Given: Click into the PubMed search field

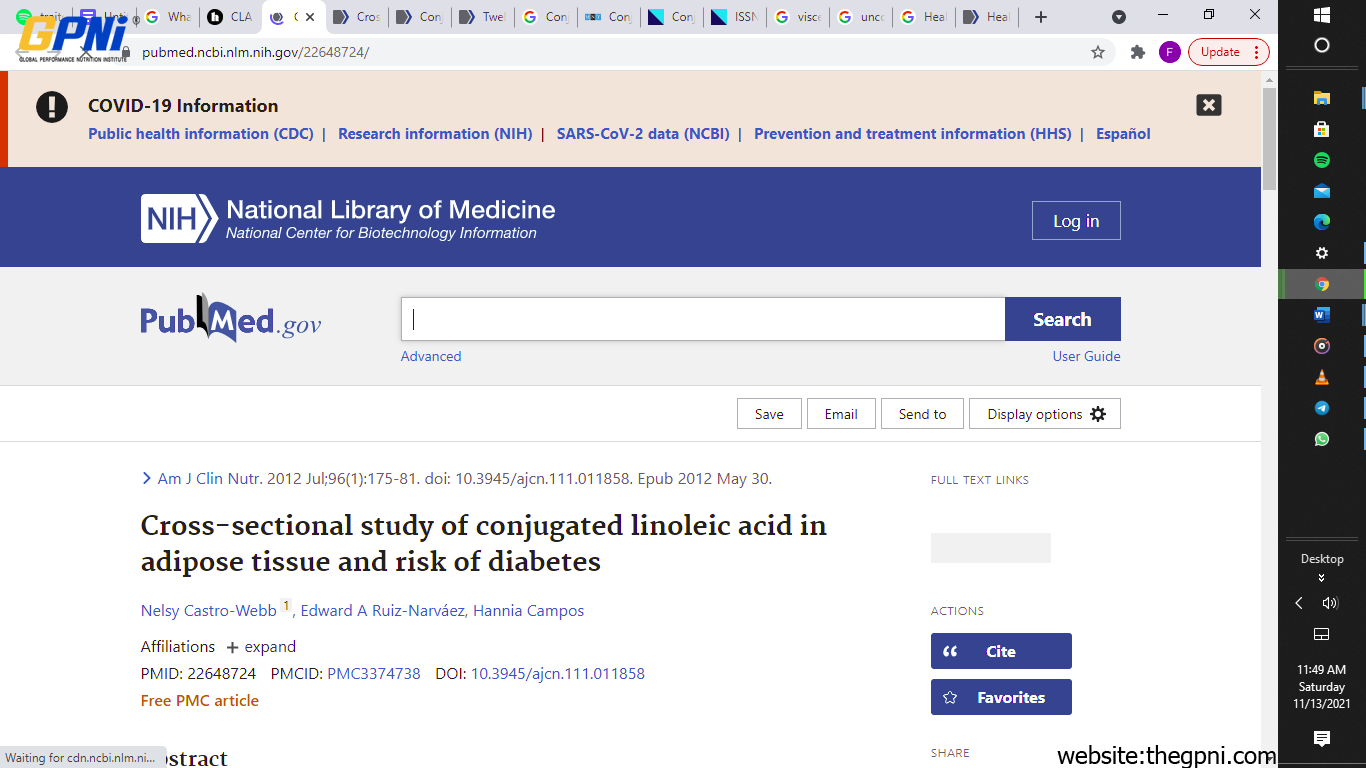Looking at the screenshot, I should [702, 319].
